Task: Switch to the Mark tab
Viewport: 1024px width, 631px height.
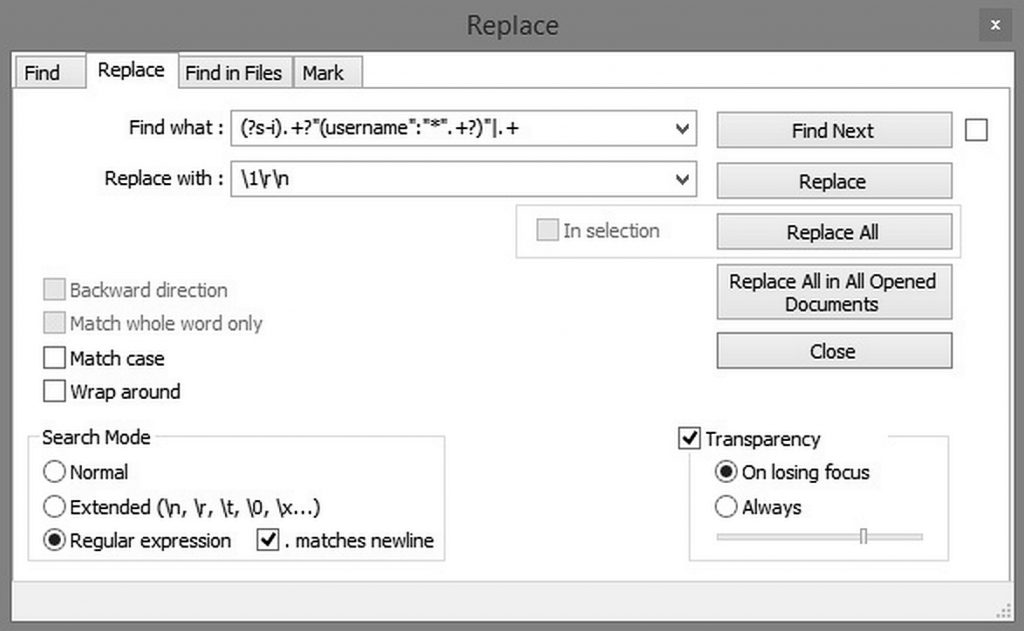Action: [323, 73]
